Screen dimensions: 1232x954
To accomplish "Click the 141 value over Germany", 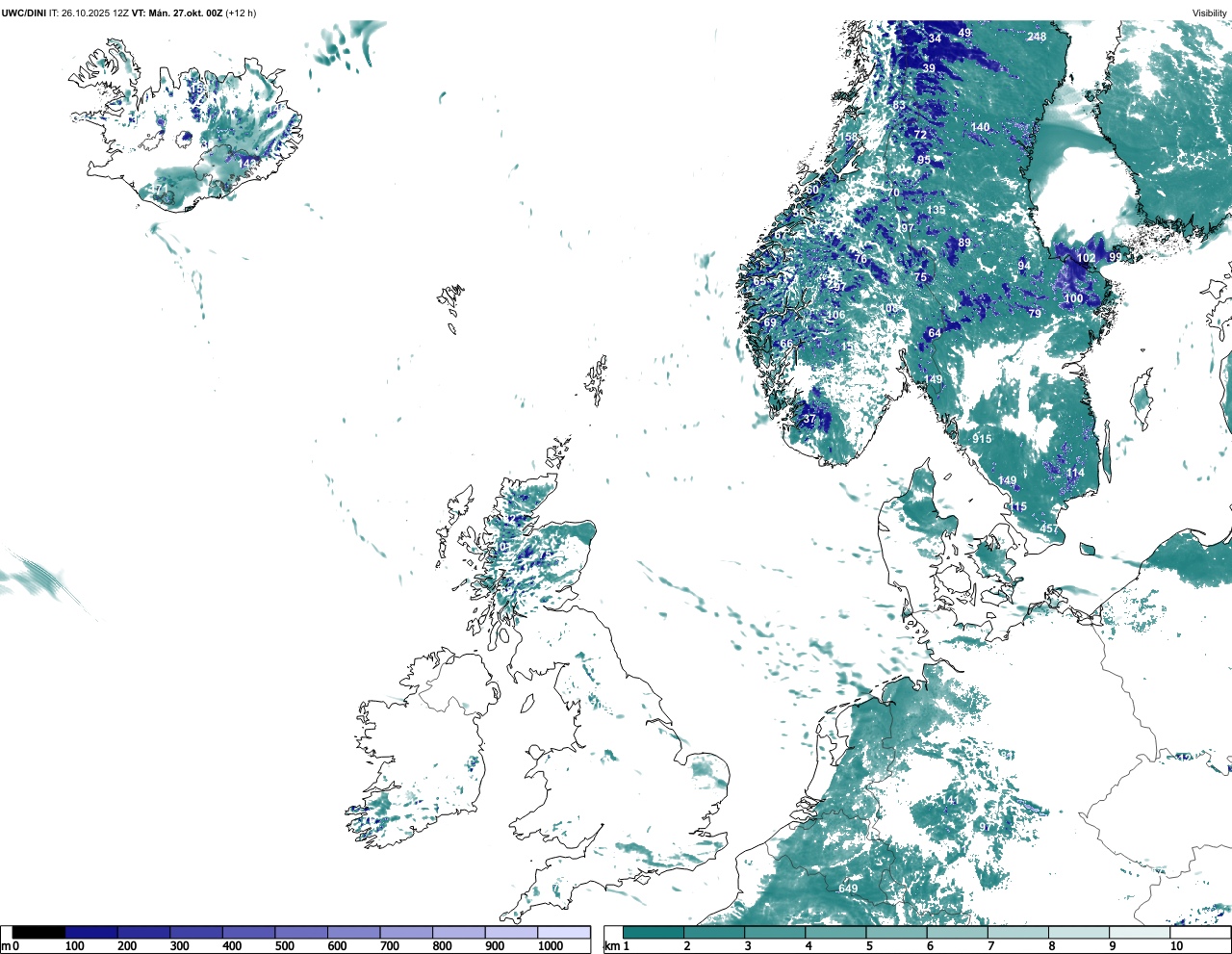I will click(x=950, y=800).
